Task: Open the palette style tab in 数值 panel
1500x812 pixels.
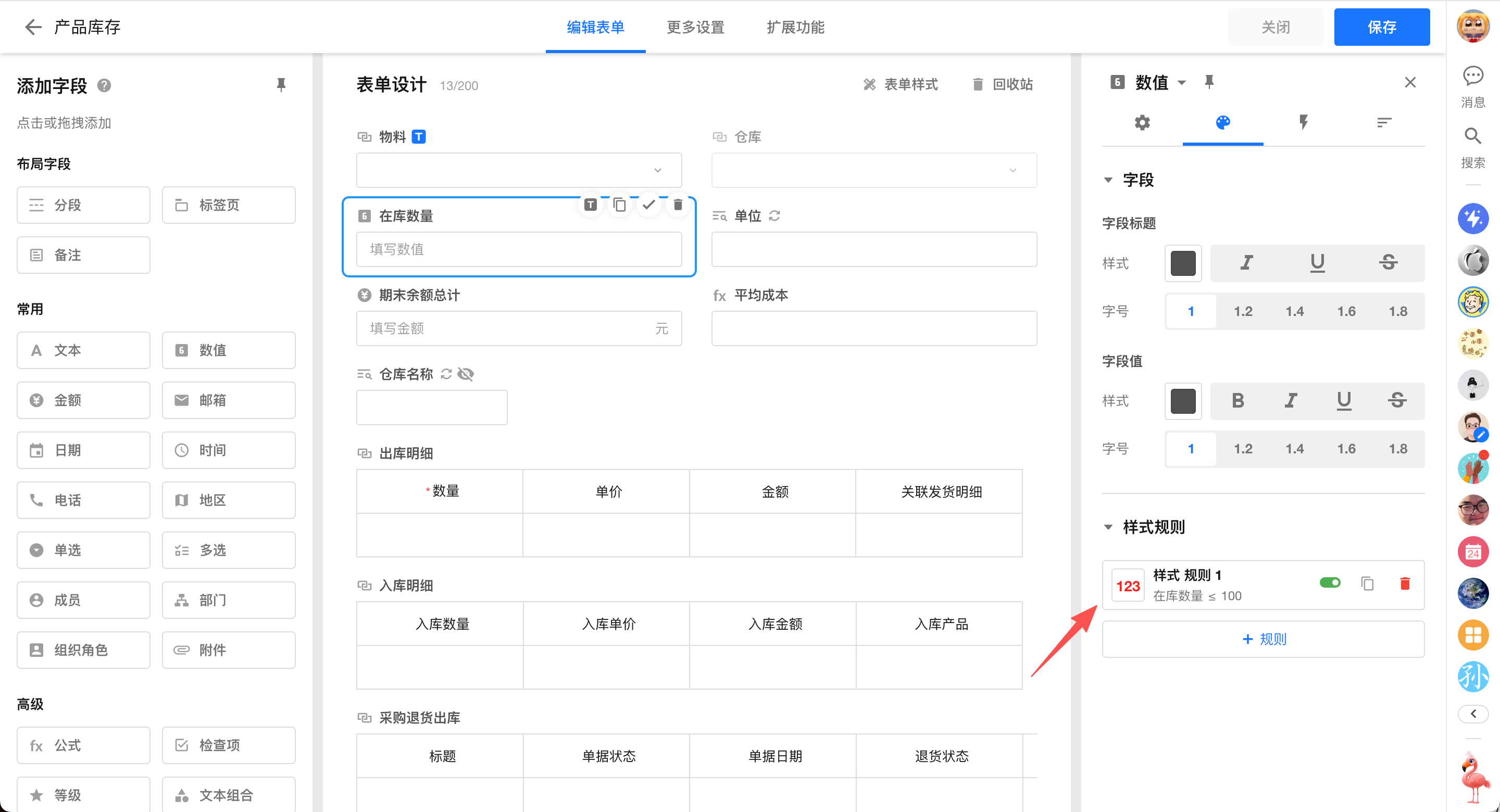Action: tap(1222, 122)
